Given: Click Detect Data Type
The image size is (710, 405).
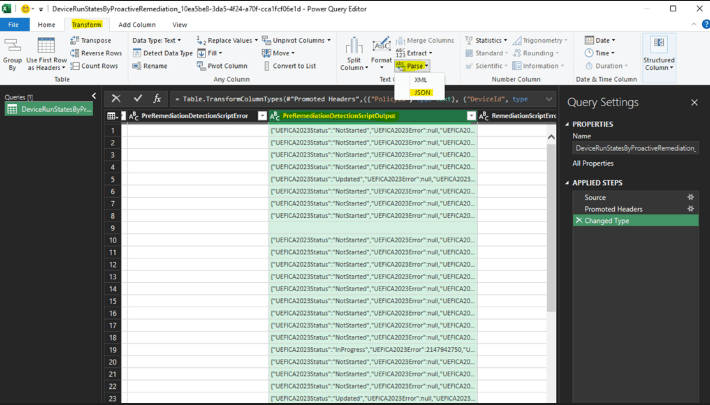Looking at the screenshot, I should point(163,53).
